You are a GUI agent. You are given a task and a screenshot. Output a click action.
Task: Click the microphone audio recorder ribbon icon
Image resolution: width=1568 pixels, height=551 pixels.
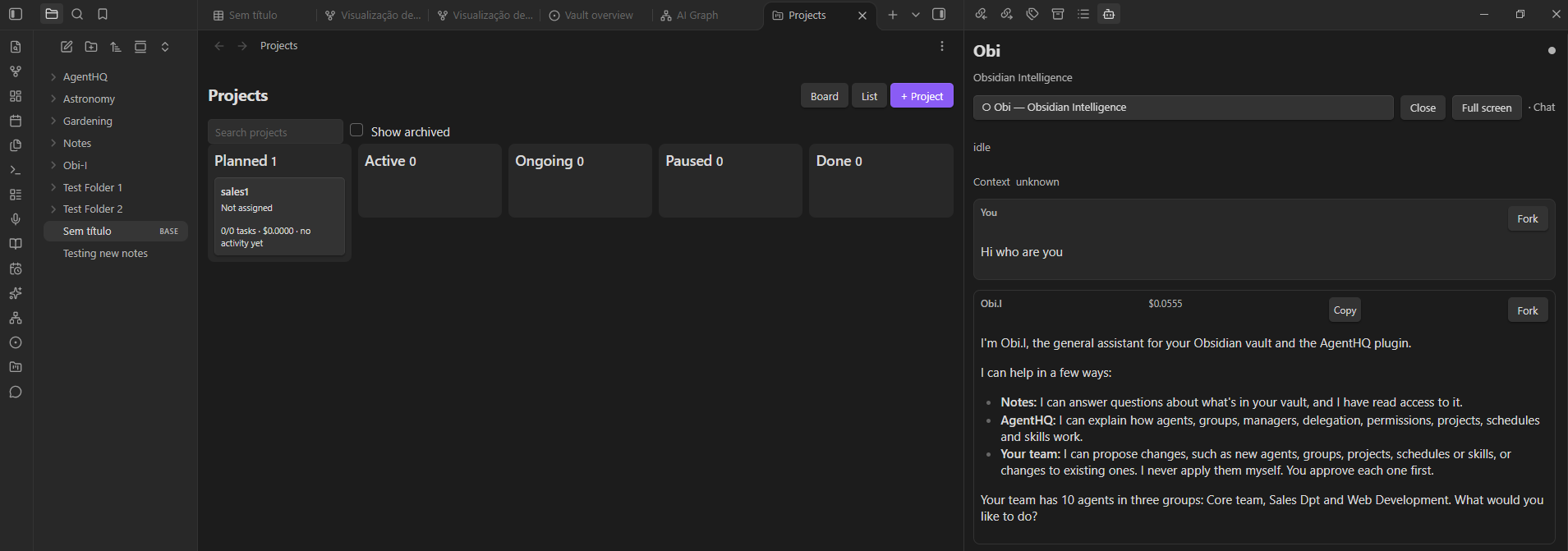[16, 219]
